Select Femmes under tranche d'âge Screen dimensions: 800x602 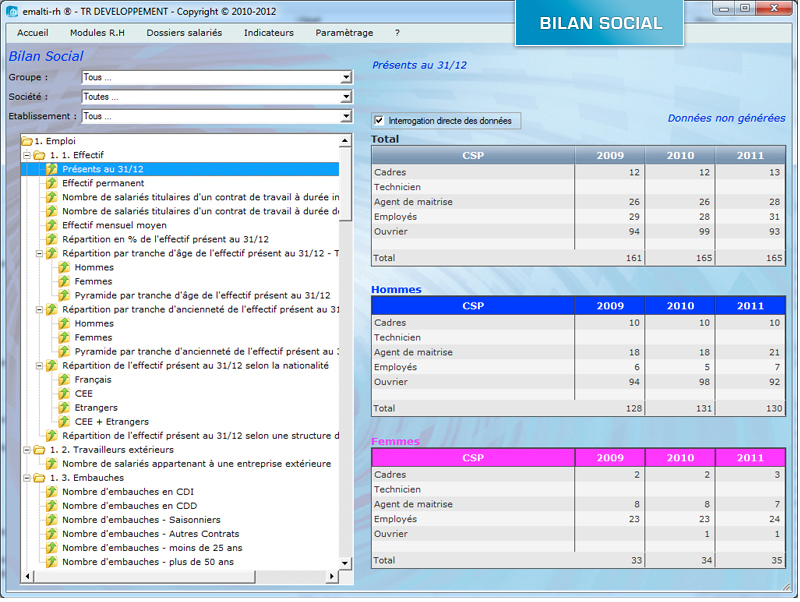point(93,281)
